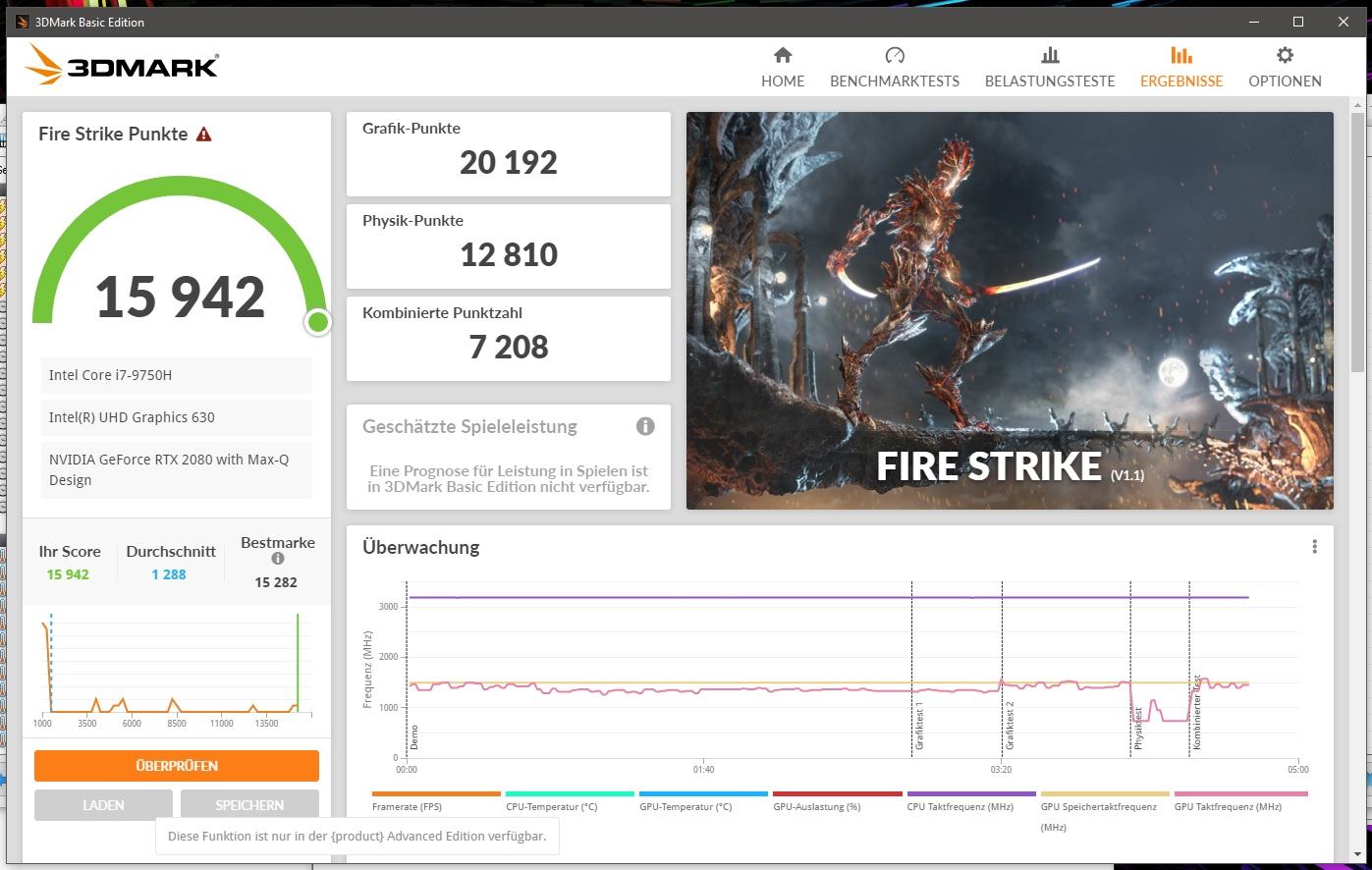Click the SPEICHERN button
This screenshot has height=870, width=1372.
pos(249,805)
